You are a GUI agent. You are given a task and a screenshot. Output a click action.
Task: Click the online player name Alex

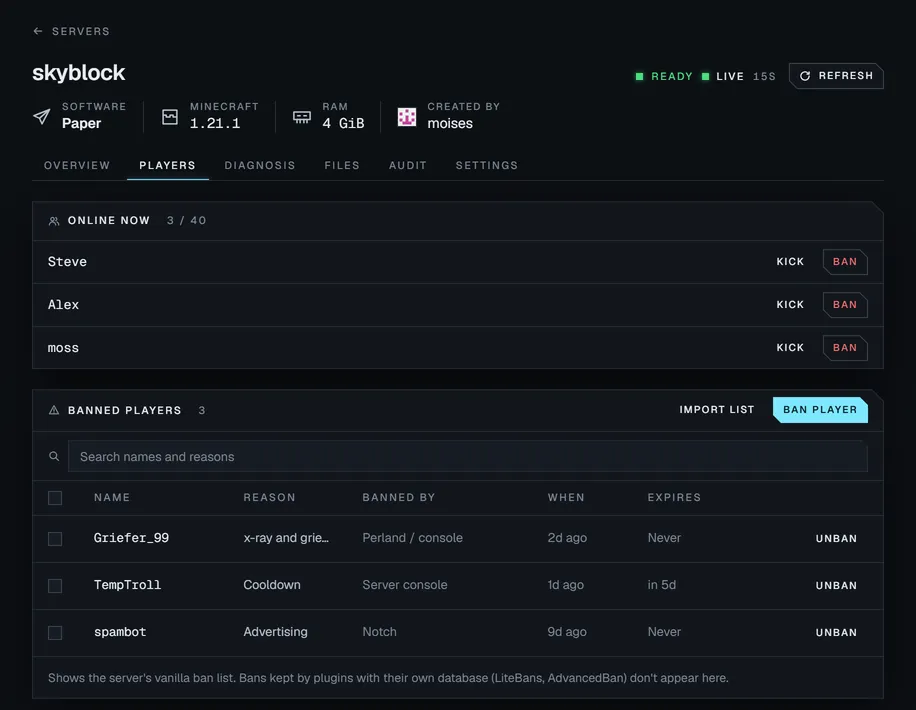[x=63, y=304]
